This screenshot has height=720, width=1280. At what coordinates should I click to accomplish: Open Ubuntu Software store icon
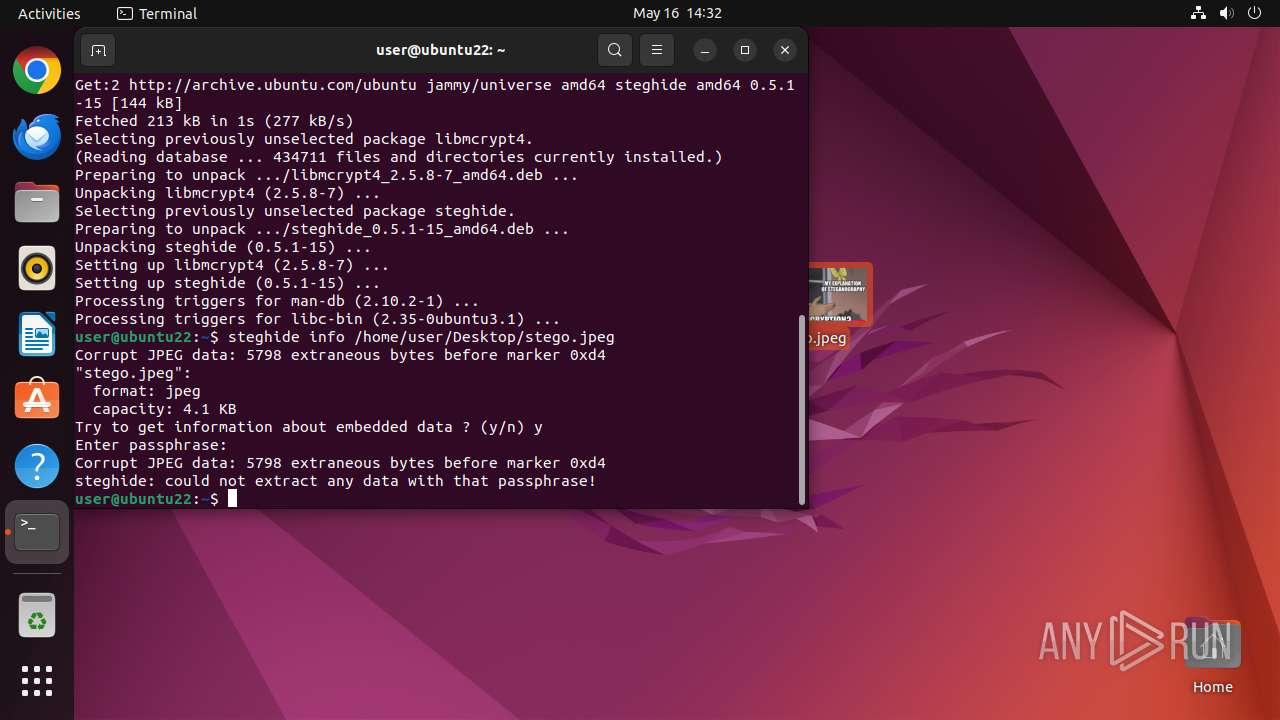click(37, 400)
